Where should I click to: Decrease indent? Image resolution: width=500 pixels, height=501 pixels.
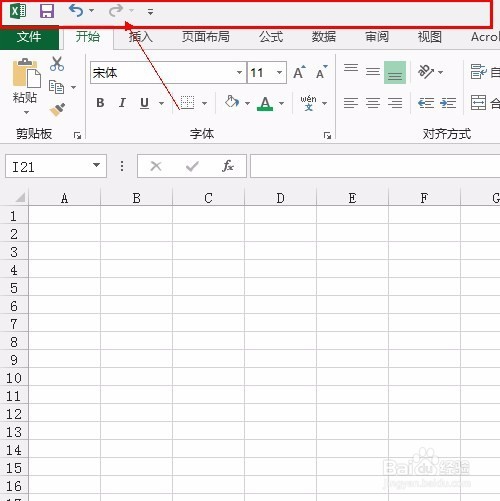pos(426,103)
